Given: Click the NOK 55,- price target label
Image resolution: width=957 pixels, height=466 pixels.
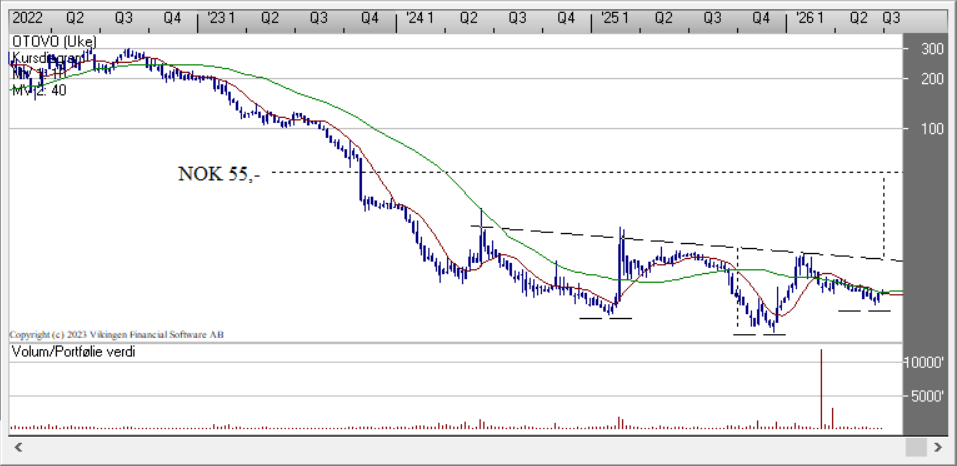Looking at the screenshot, I should (219, 174).
